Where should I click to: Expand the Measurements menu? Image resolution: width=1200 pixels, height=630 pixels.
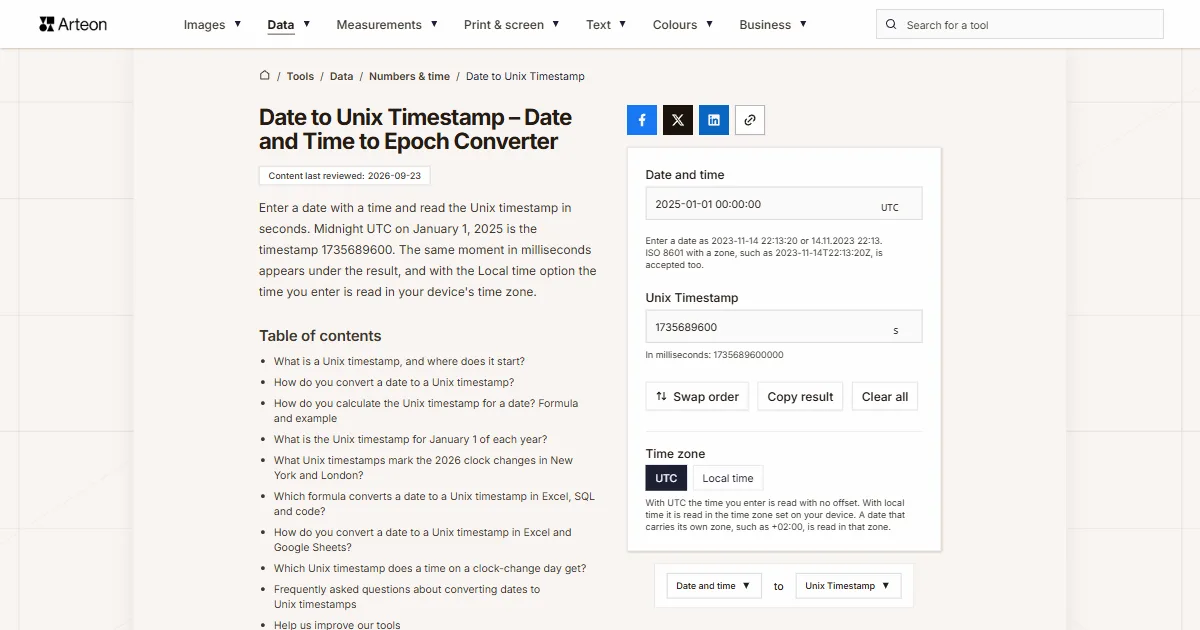pos(387,25)
